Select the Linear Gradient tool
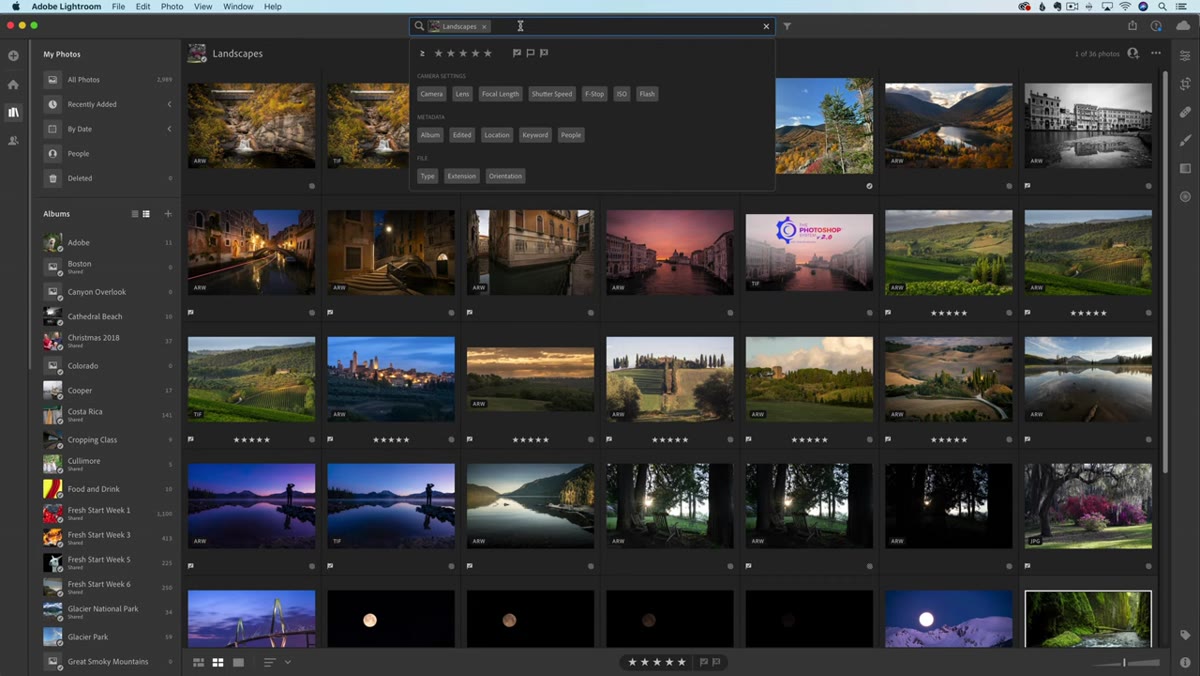Image resolution: width=1200 pixels, height=676 pixels. point(1185,168)
